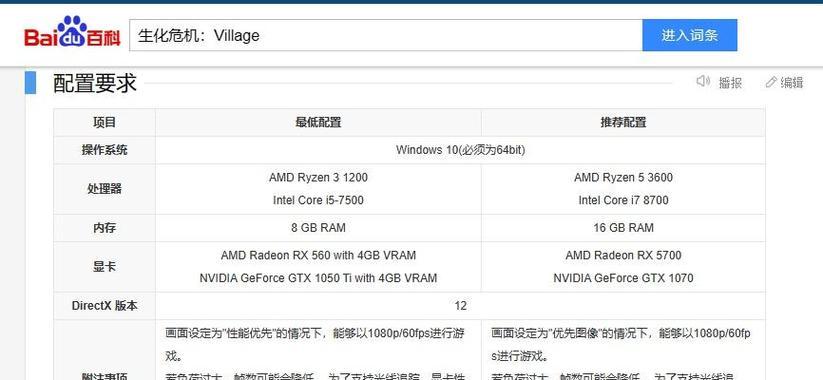This screenshot has width=823, height=380.
Task: Click the 进入词条 button
Action: point(689,35)
